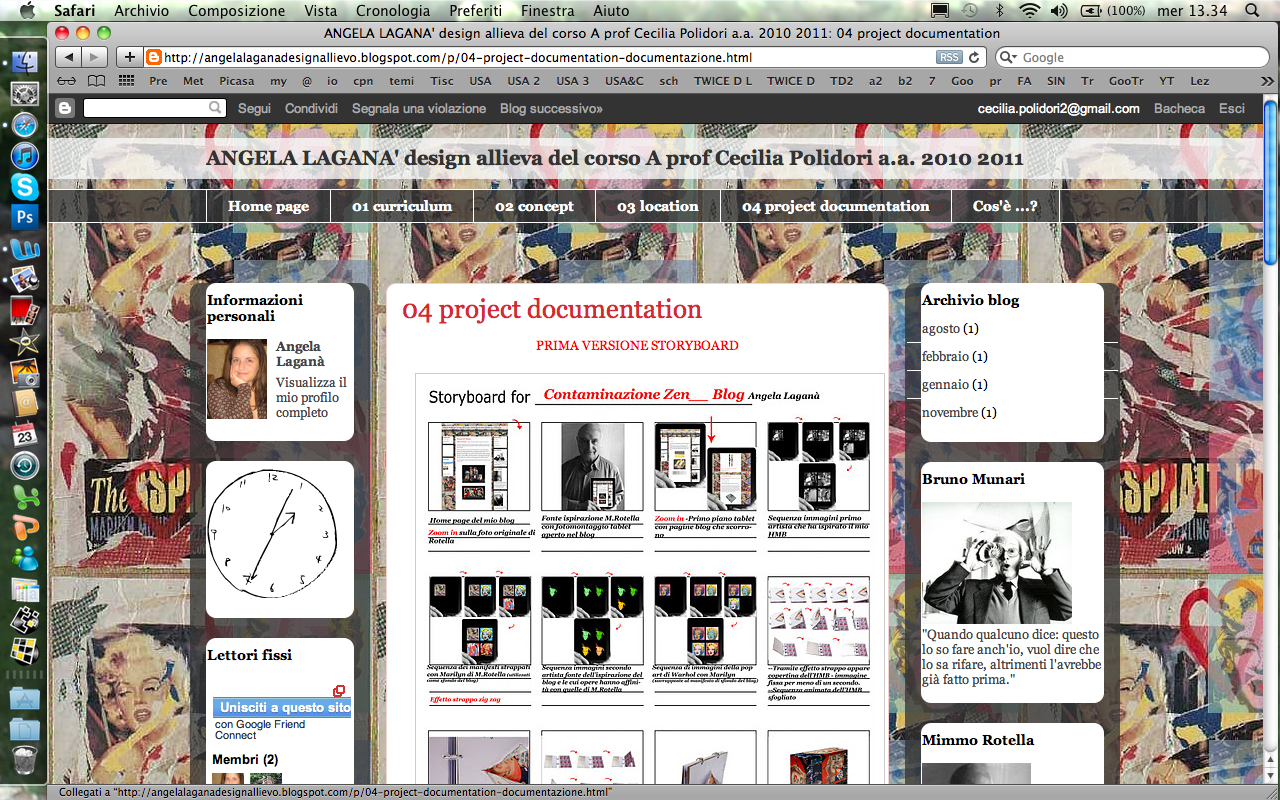Open the Home page blog tab
Screen dimensions: 1280x800
(268, 206)
